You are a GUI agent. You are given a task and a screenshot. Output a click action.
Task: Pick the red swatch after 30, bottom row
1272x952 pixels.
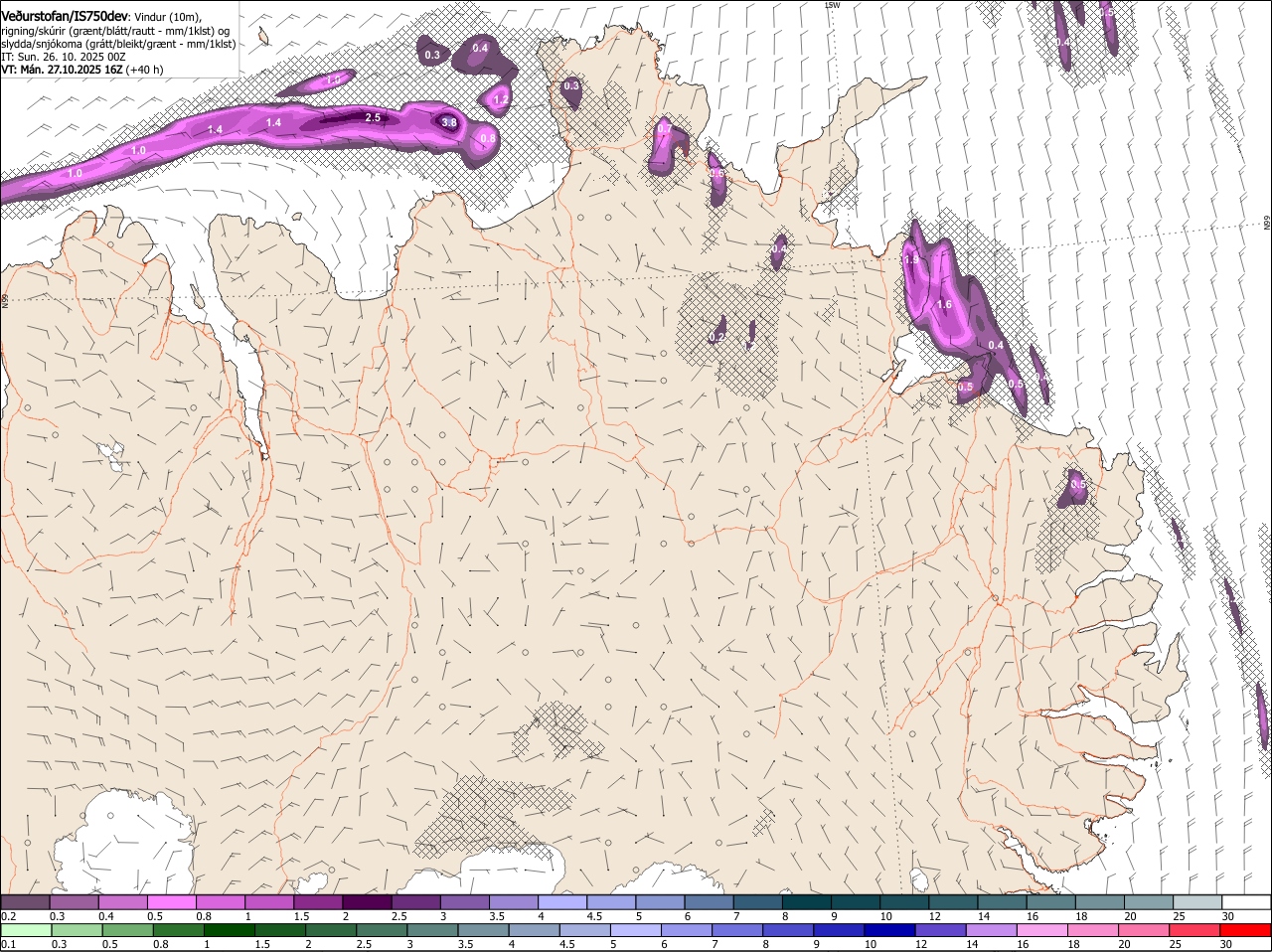(x=1245, y=930)
